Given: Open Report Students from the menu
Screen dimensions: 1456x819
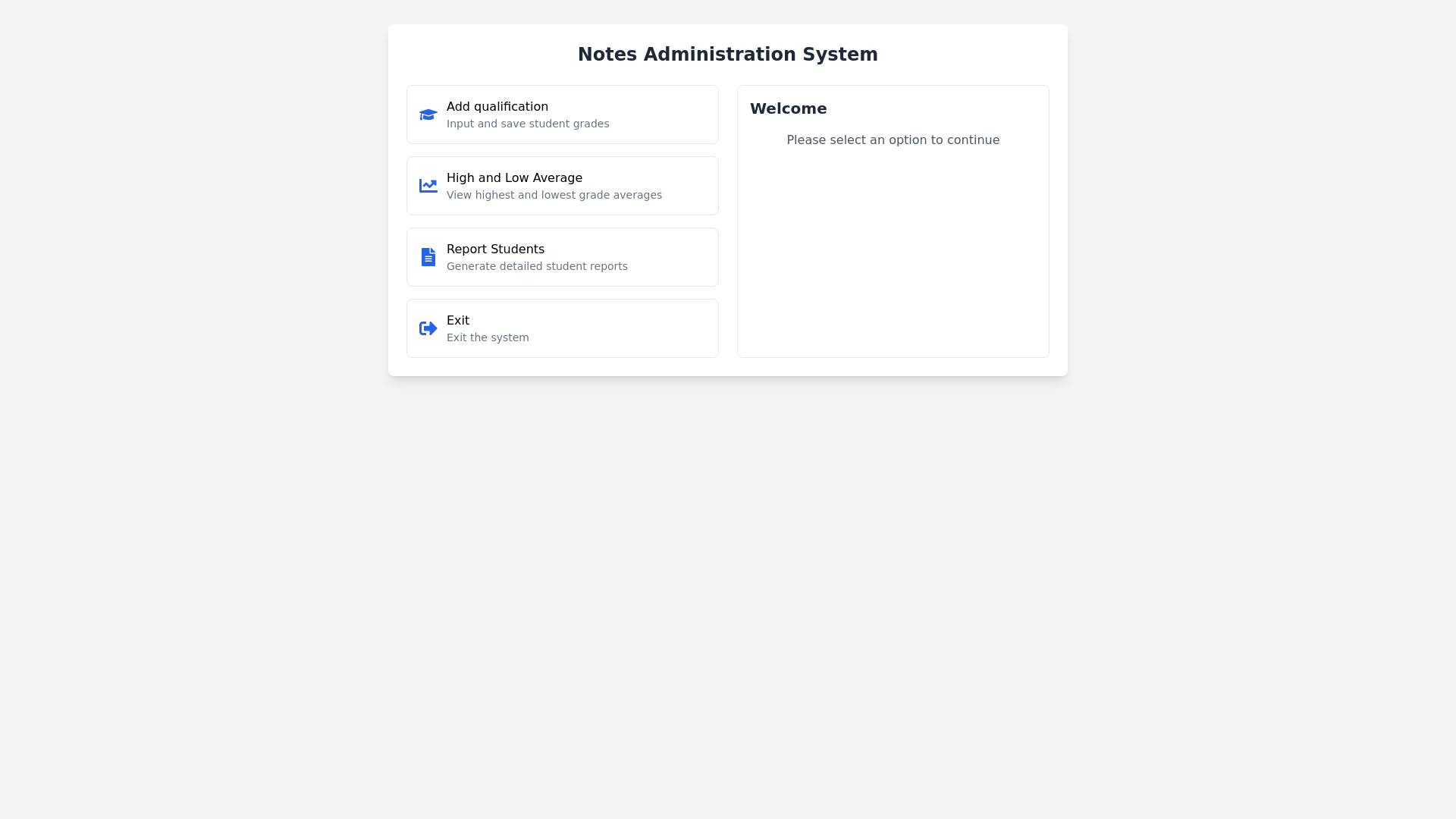Looking at the screenshot, I should coord(495,249).
